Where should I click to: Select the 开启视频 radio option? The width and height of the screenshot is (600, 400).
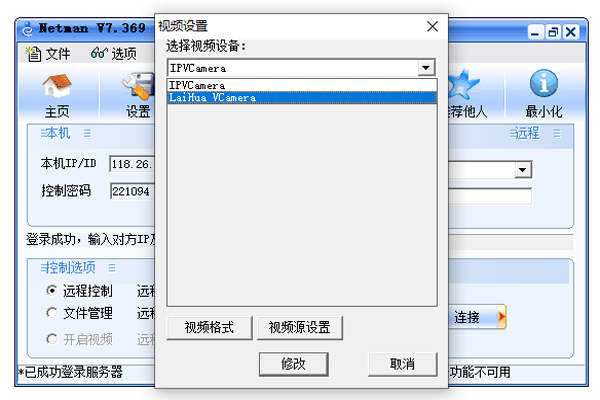click(52, 339)
